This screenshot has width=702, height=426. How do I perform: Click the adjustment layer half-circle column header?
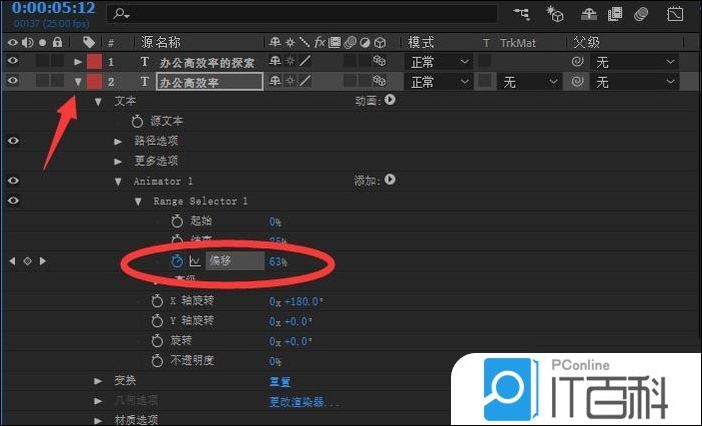(x=365, y=43)
